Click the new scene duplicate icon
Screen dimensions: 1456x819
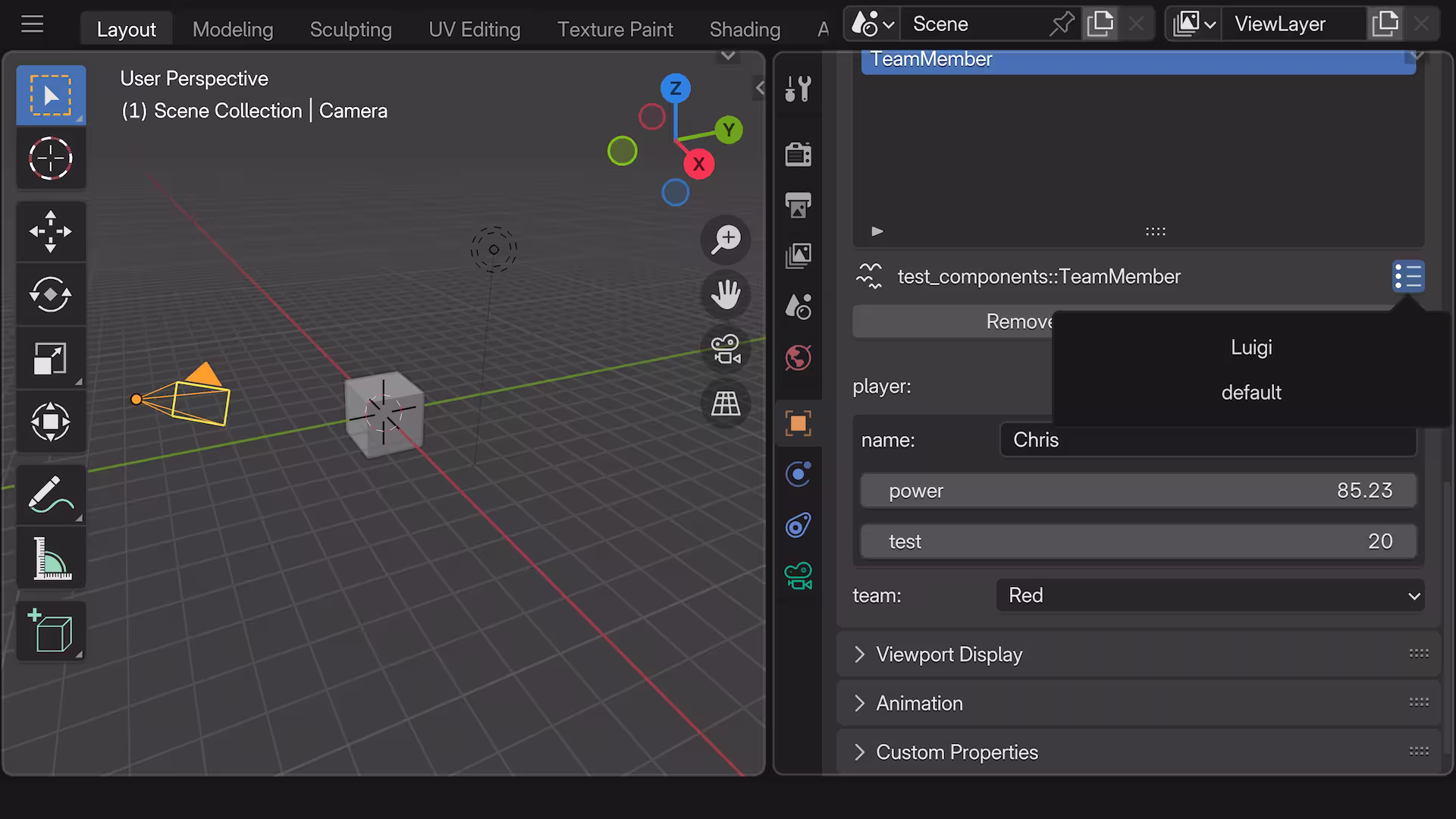1100,24
